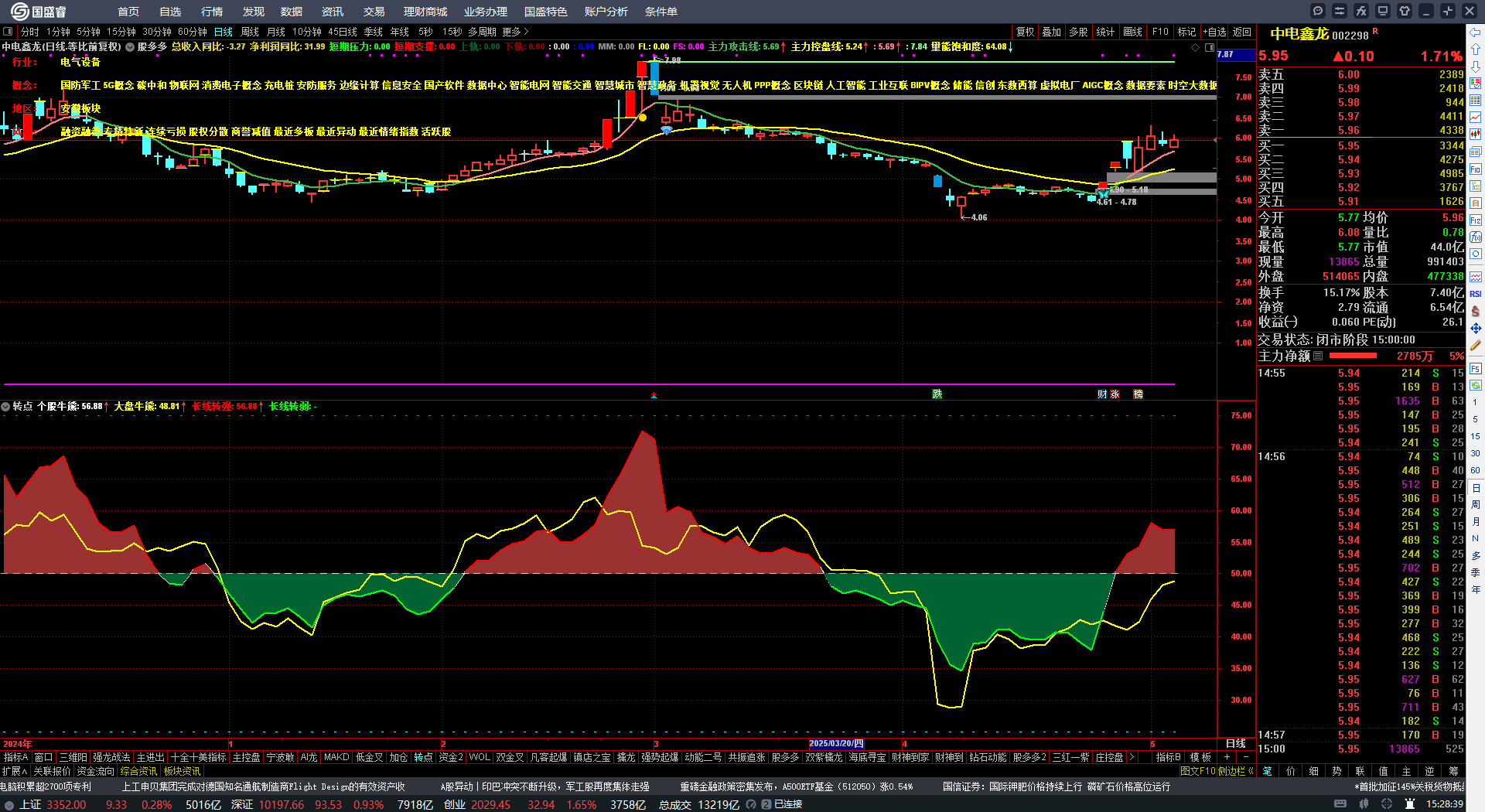This screenshot has height=812, width=1485.
Task: Switch to the 60分钟 period tab
Action: pyautogui.click(x=193, y=32)
